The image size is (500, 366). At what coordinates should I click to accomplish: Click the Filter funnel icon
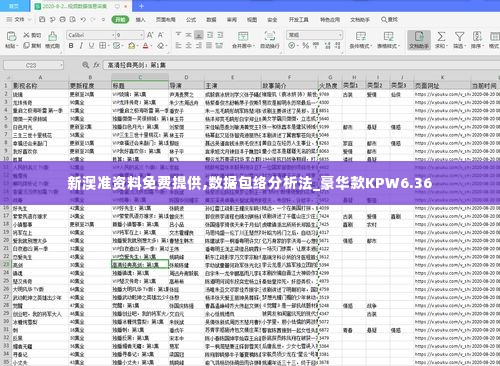point(459,36)
